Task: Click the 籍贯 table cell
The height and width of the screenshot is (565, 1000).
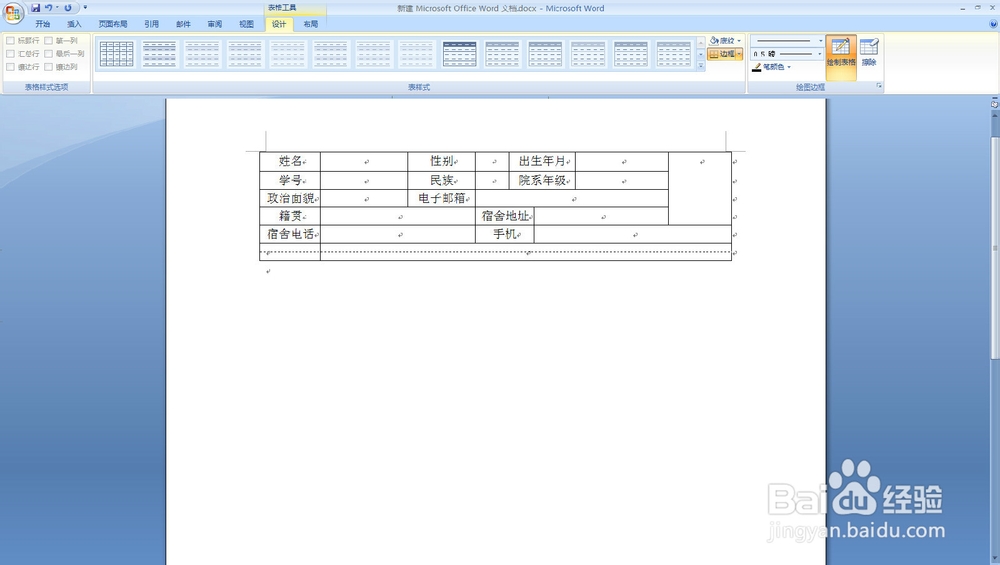Action: [290, 216]
